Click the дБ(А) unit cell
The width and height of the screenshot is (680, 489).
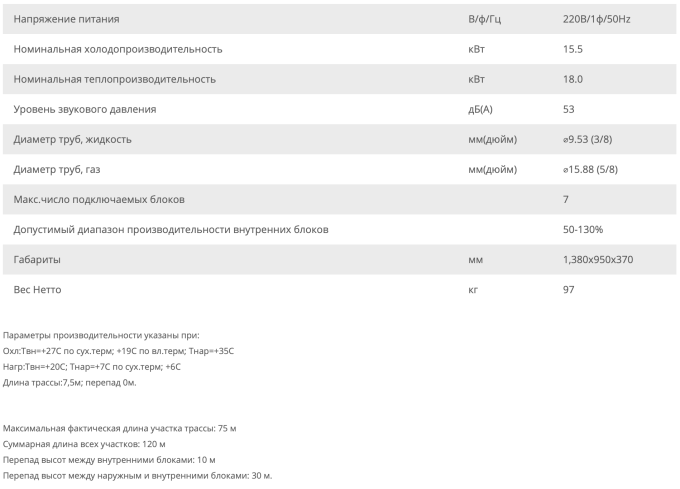point(482,109)
